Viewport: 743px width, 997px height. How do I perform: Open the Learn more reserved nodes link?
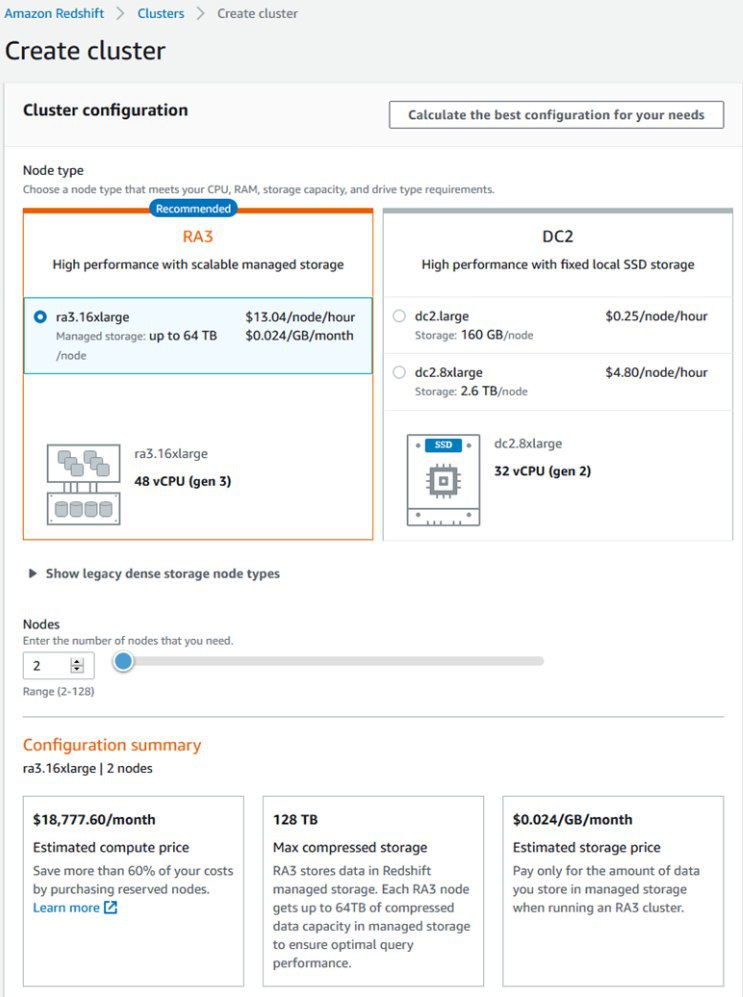(66, 908)
